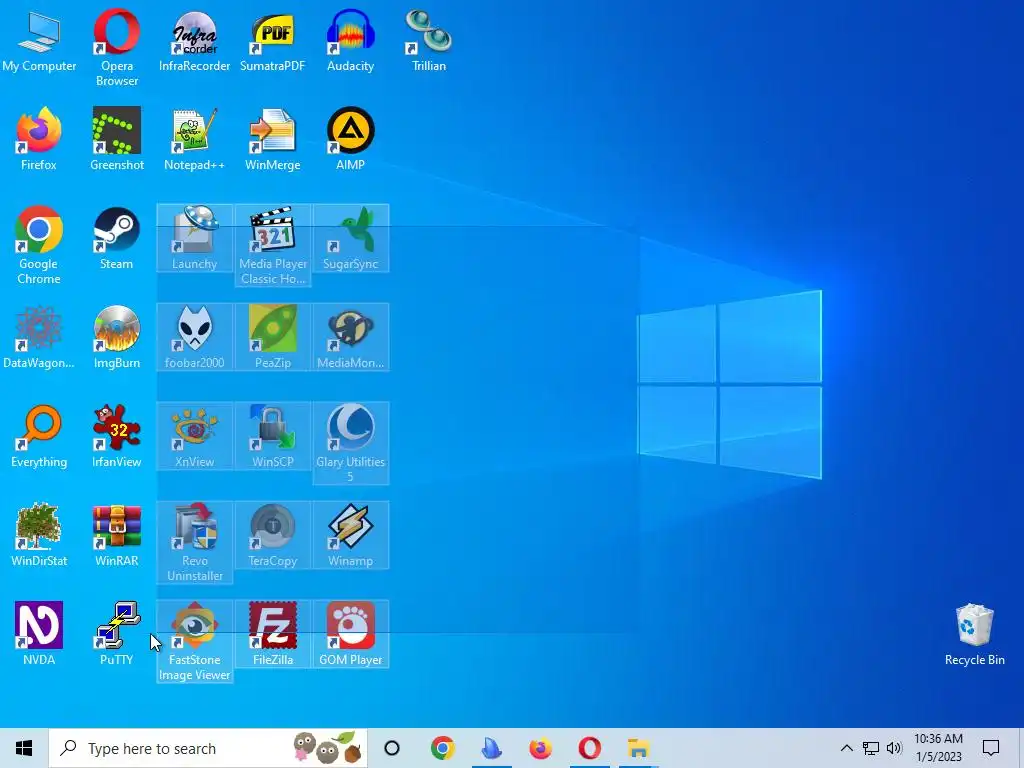Click the foobar2000 shortcut icon

pos(195,337)
